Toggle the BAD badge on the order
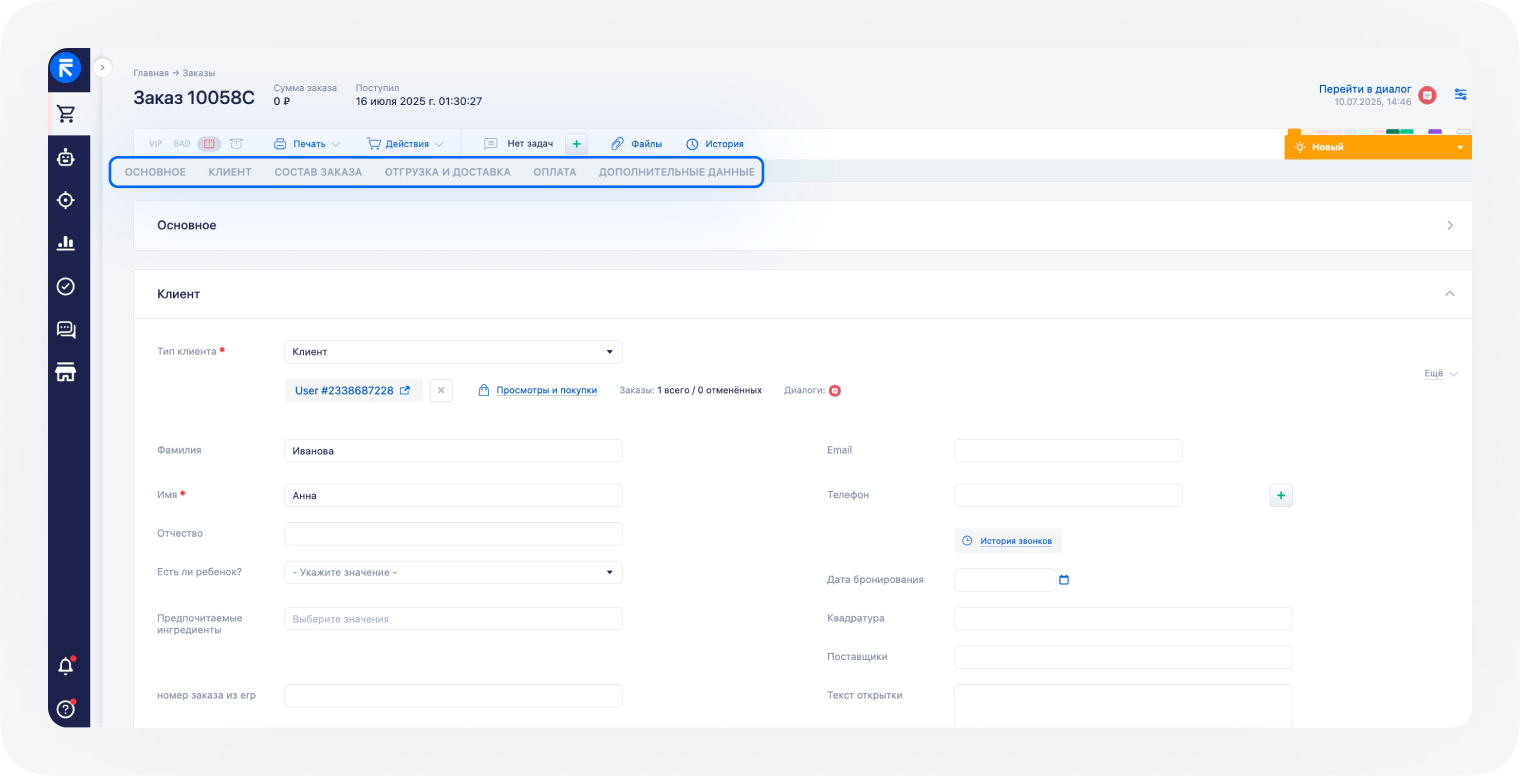This screenshot has height=776, width=1520. click(x=181, y=144)
